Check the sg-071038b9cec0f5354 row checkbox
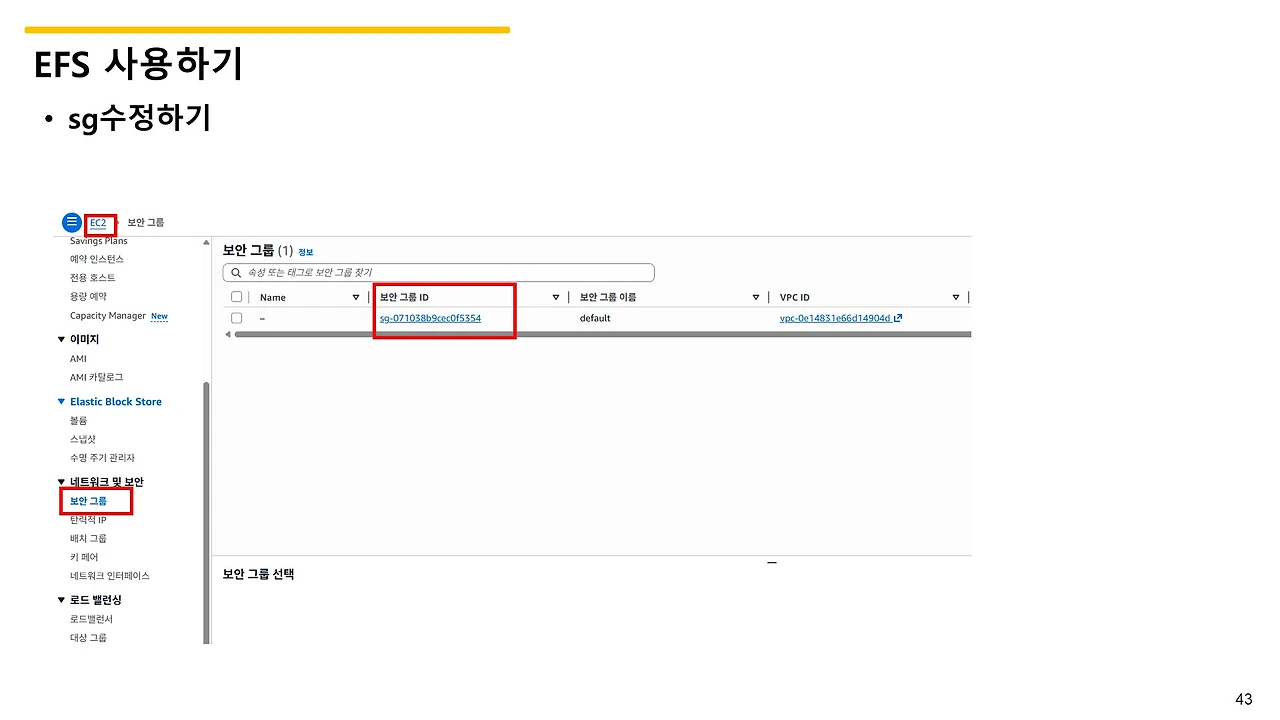 pyautogui.click(x=237, y=318)
